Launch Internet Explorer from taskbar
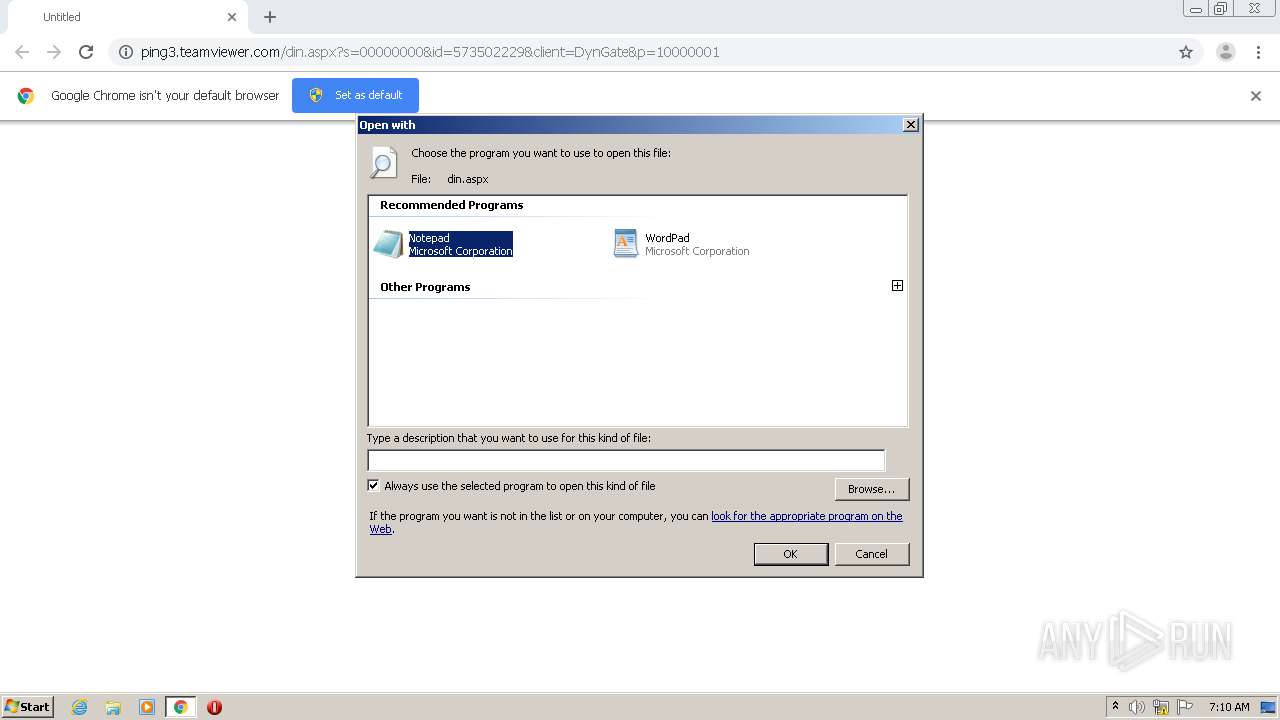1280x720 pixels. click(80, 707)
